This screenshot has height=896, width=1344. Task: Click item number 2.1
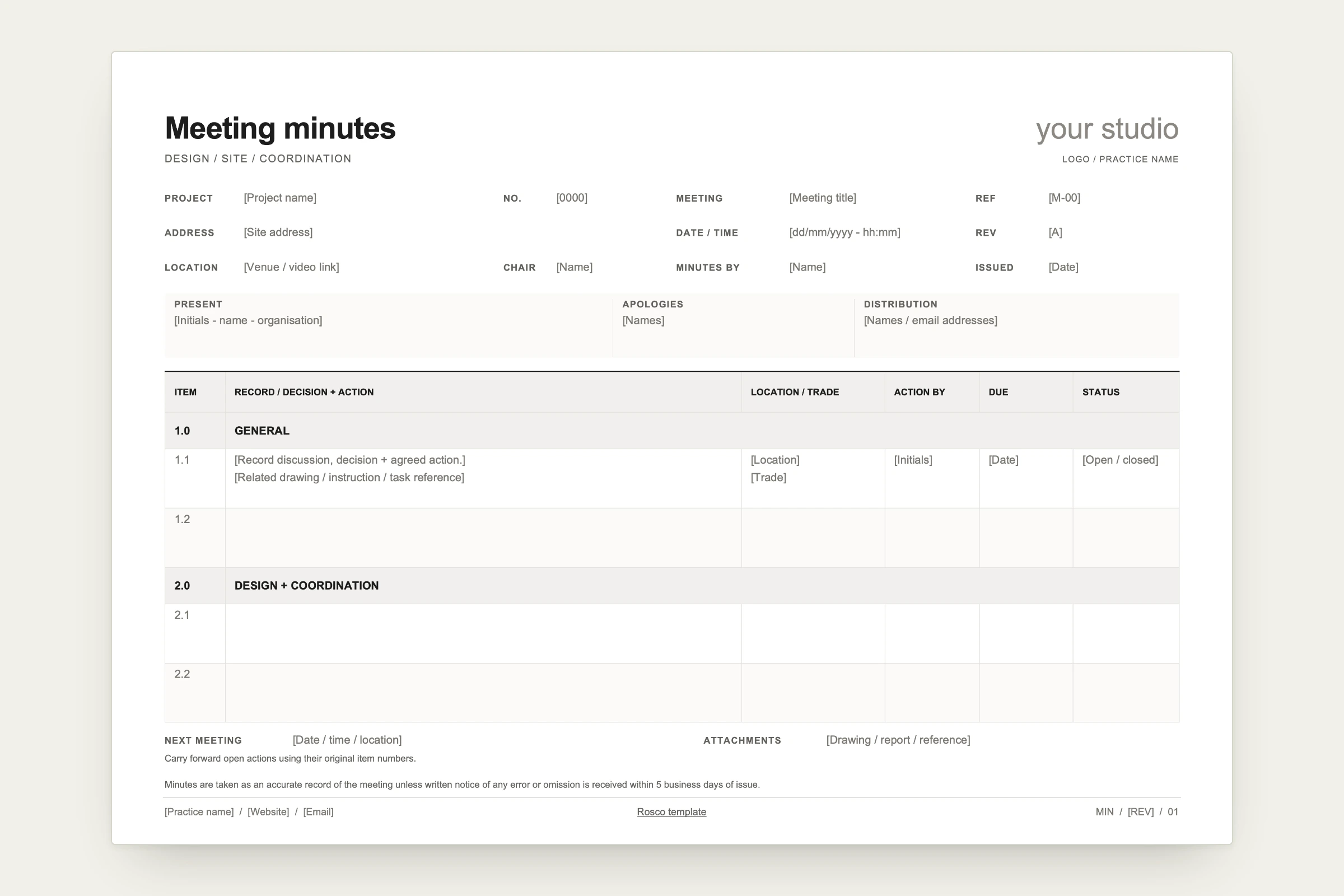[x=183, y=615]
